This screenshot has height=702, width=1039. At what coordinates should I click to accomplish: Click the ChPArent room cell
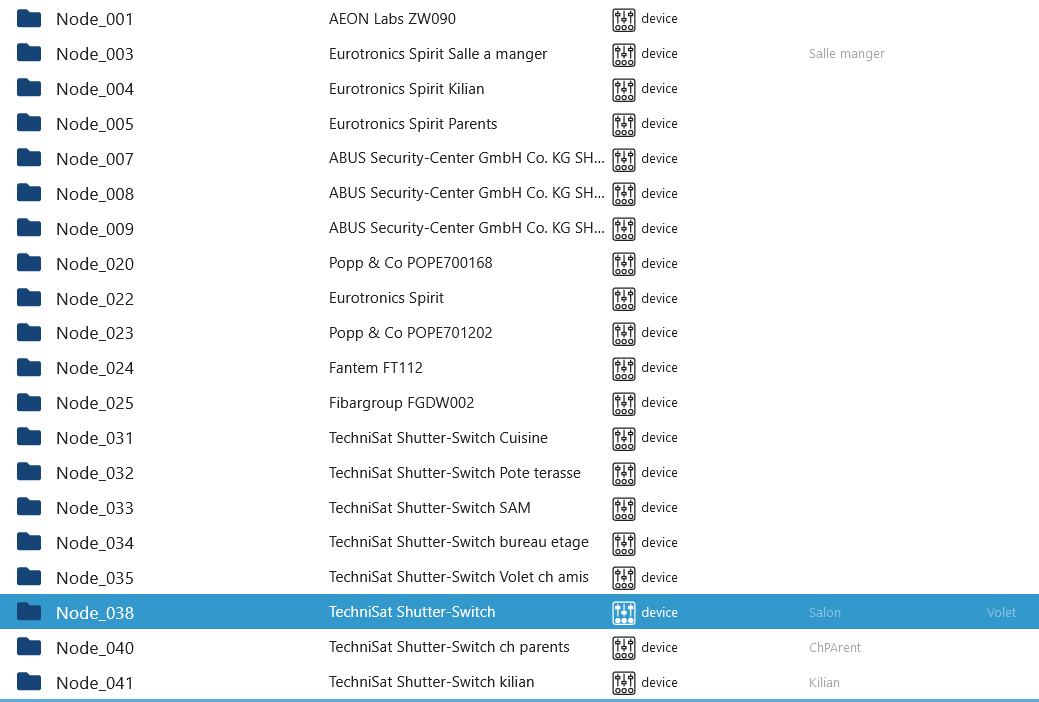coord(834,648)
